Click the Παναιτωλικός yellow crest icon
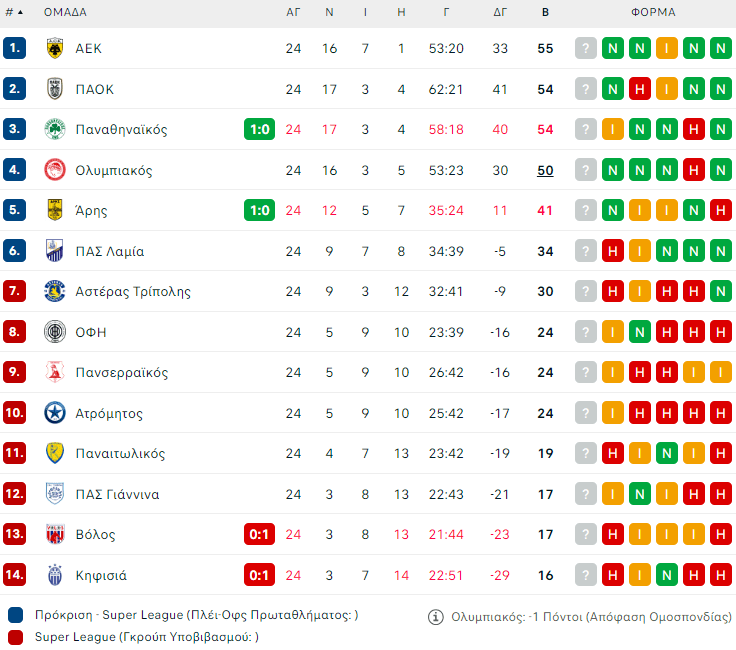The height and width of the screenshot is (650, 736). [55, 454]
